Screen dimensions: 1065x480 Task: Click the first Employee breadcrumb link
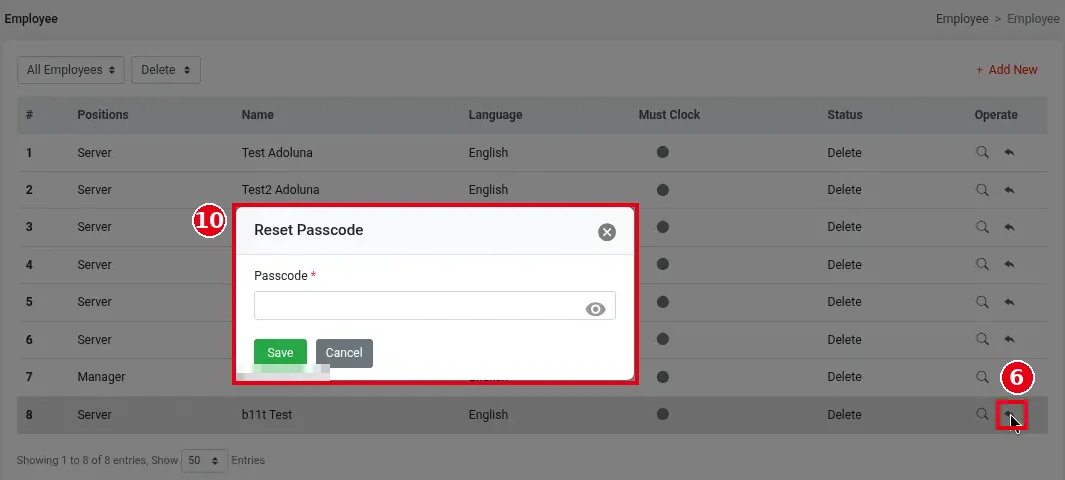962,19
